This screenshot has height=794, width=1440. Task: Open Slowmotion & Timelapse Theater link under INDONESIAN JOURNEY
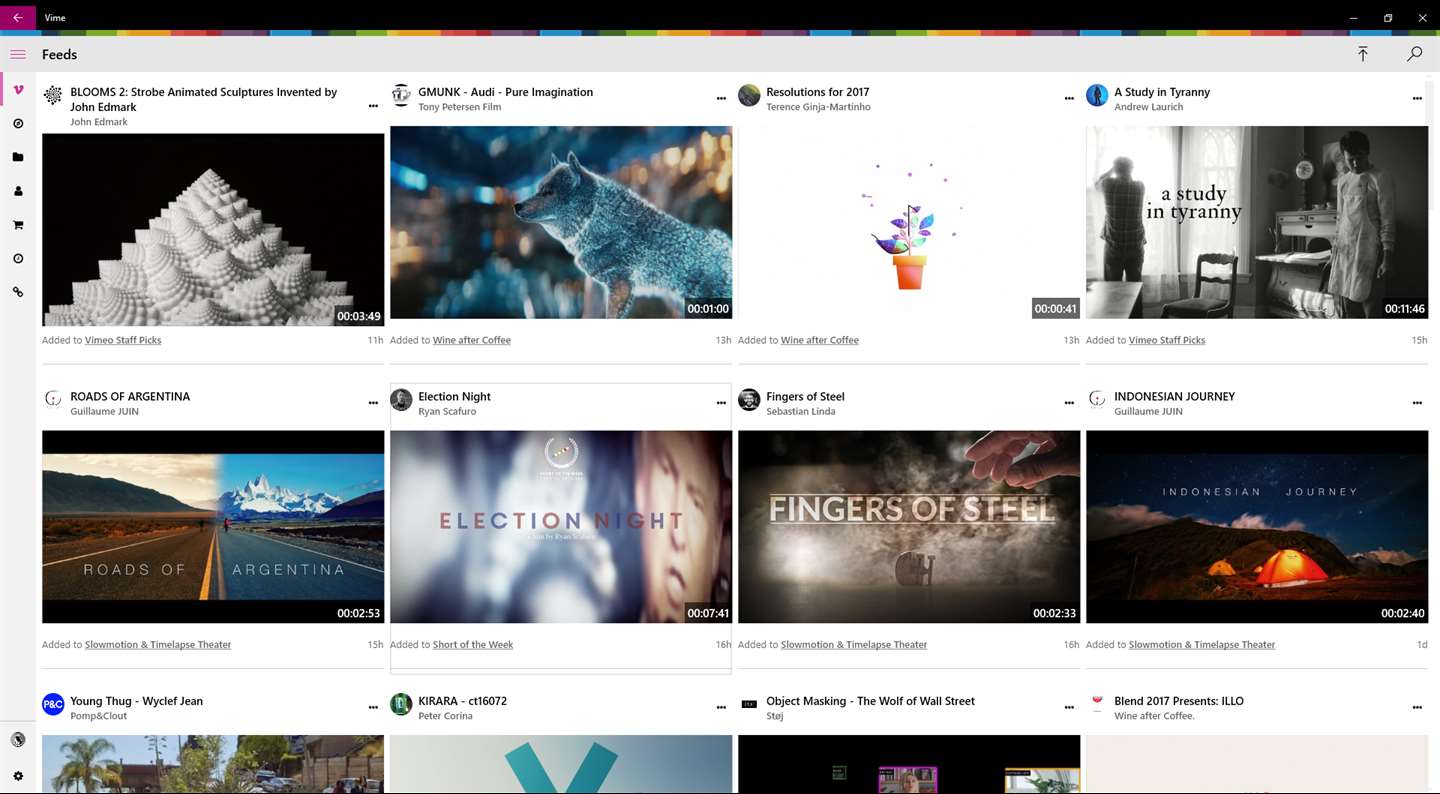[1202, 645]
